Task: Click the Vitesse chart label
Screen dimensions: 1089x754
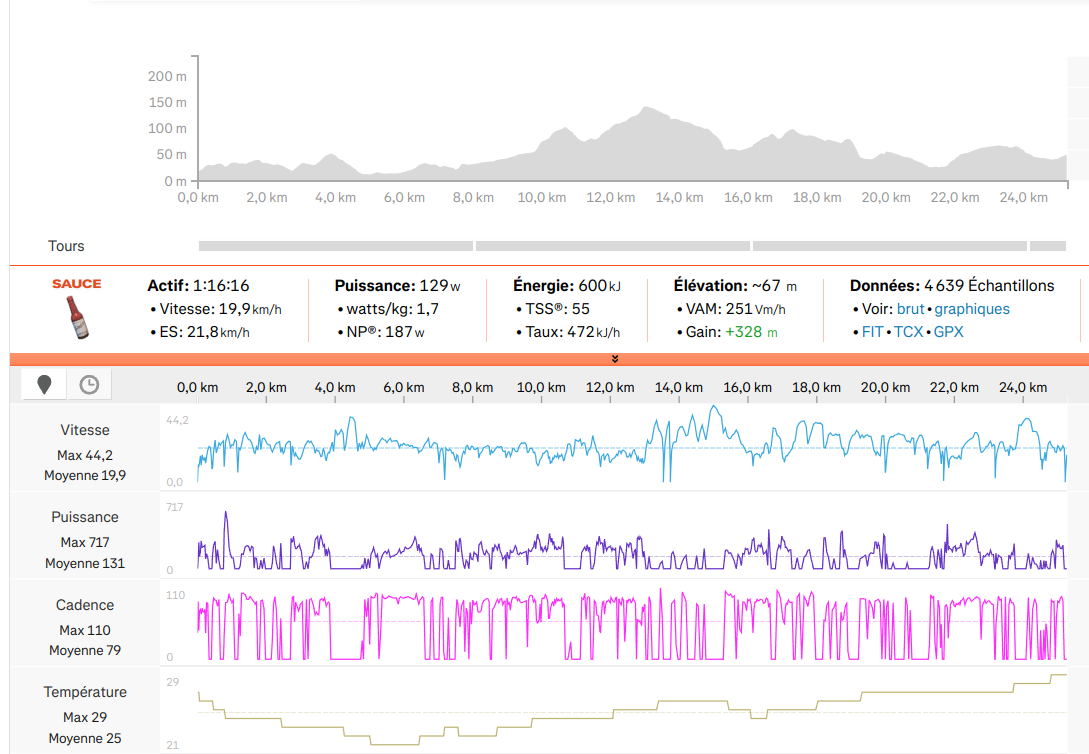Action: point(85,430)
